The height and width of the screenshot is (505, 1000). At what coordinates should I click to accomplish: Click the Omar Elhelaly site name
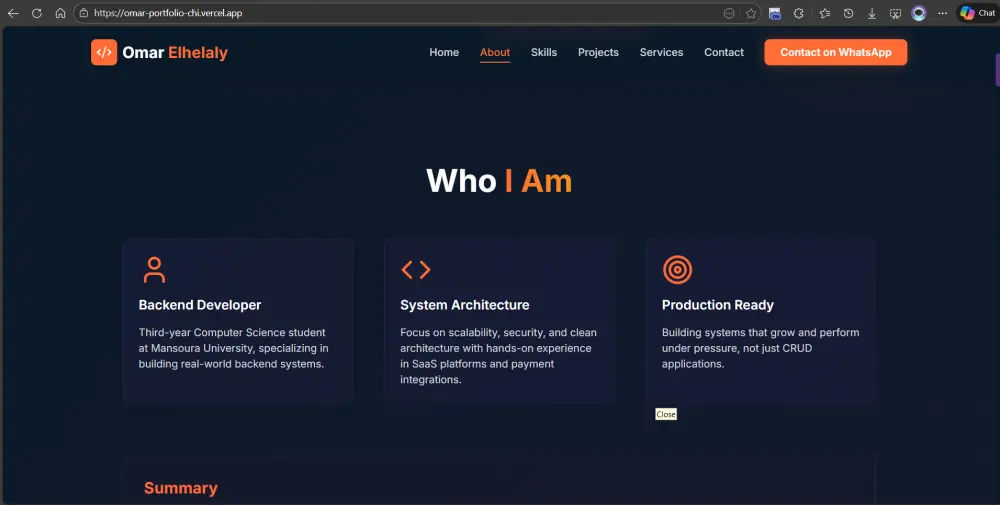point(175,52)
